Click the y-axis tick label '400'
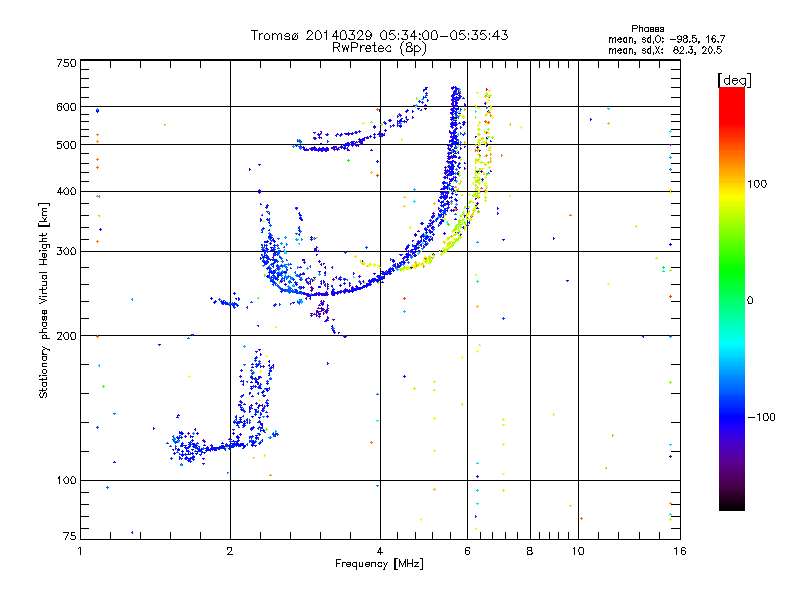Viewport: 800px width, 600px height. click(66, 191)
